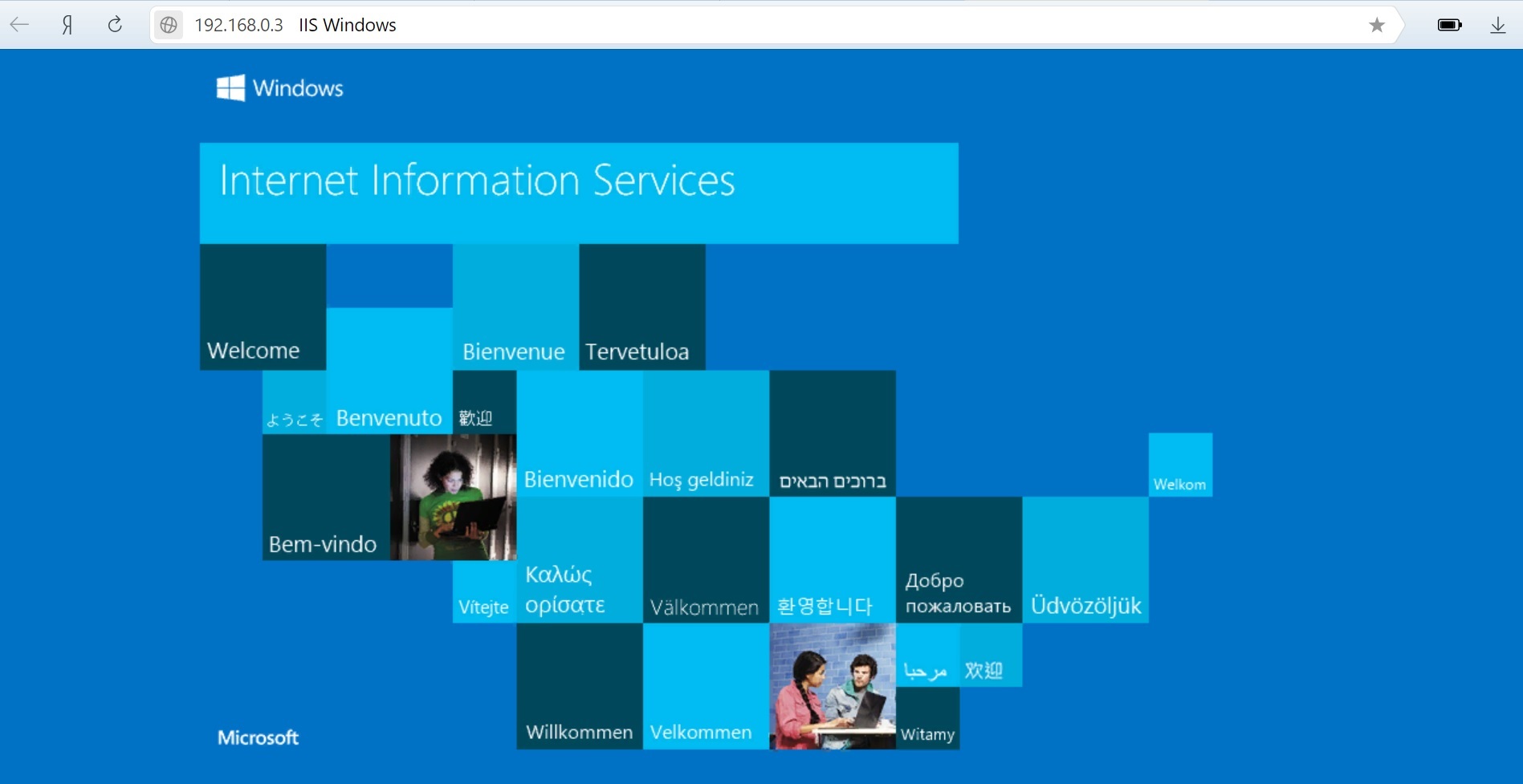Go back with the browser back arrow
Screen dimensions: 1523x784
[x=19, y=25]
